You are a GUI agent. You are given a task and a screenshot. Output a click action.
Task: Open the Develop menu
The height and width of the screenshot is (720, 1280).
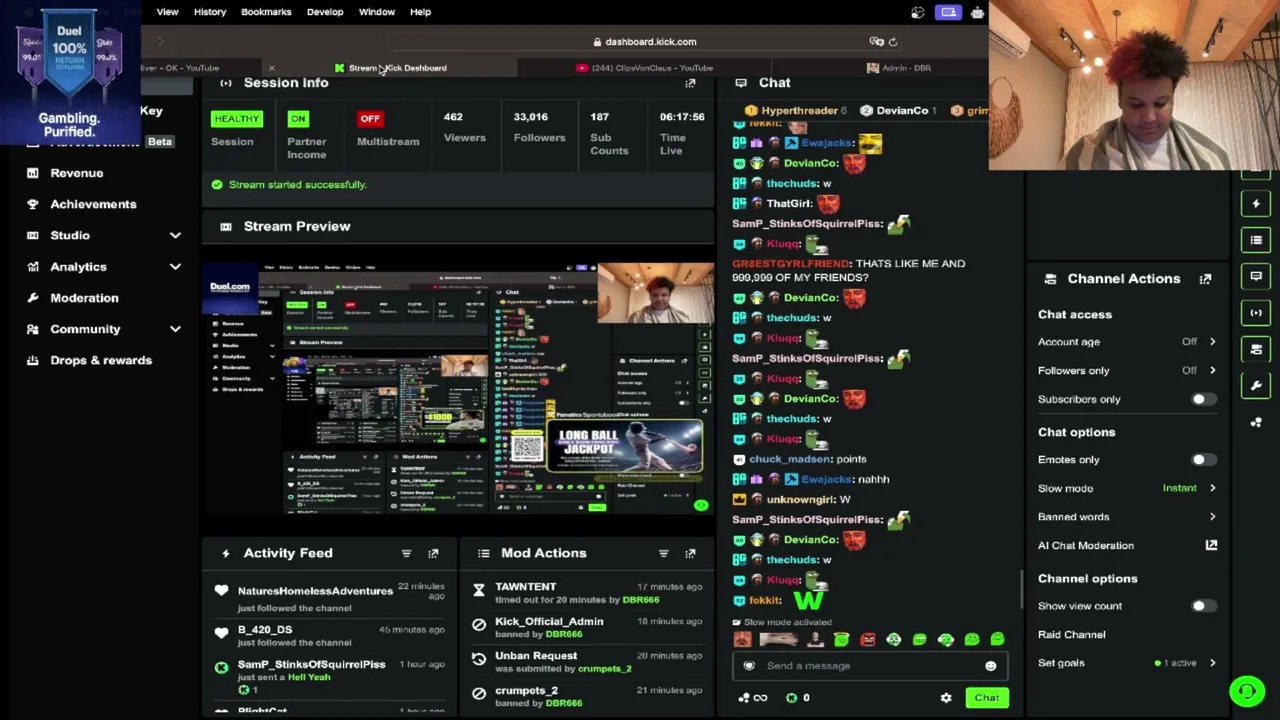325,12
